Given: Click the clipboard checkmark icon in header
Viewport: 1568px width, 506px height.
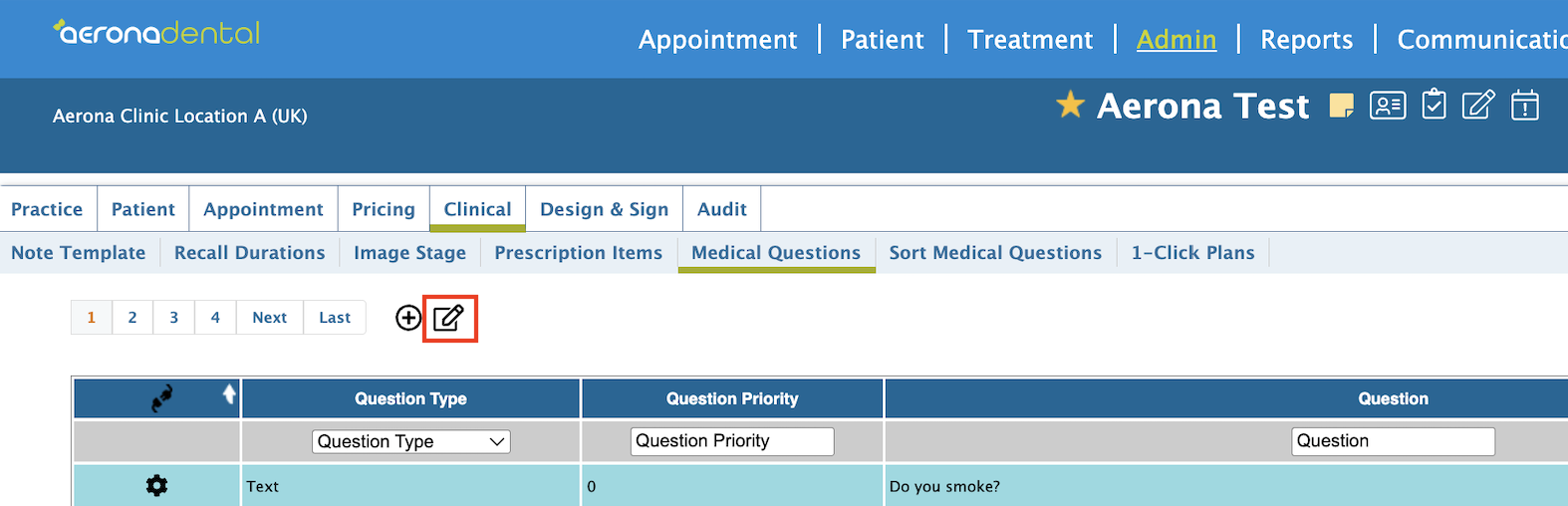Looking at the screenshot, I should pyautogui.click(x=1434, y=104).
